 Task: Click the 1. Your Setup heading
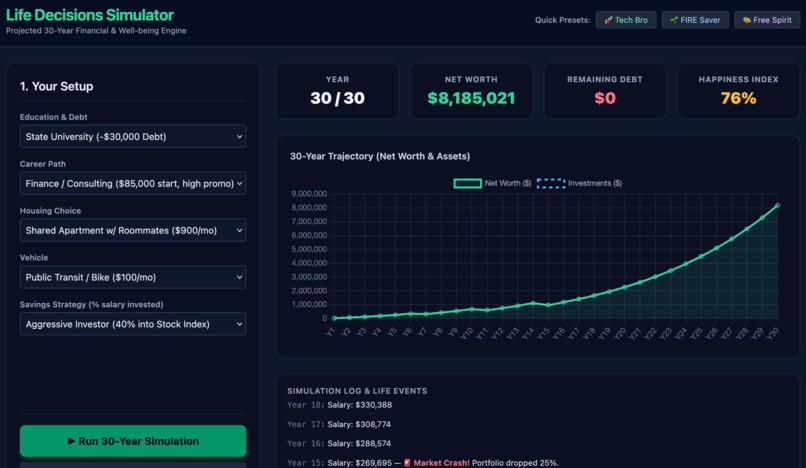(x=57, y=86)
